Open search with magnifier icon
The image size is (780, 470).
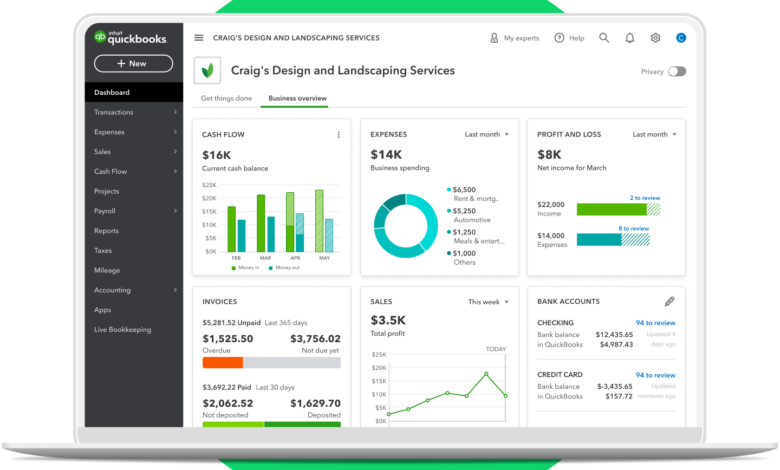click(604, 38)
